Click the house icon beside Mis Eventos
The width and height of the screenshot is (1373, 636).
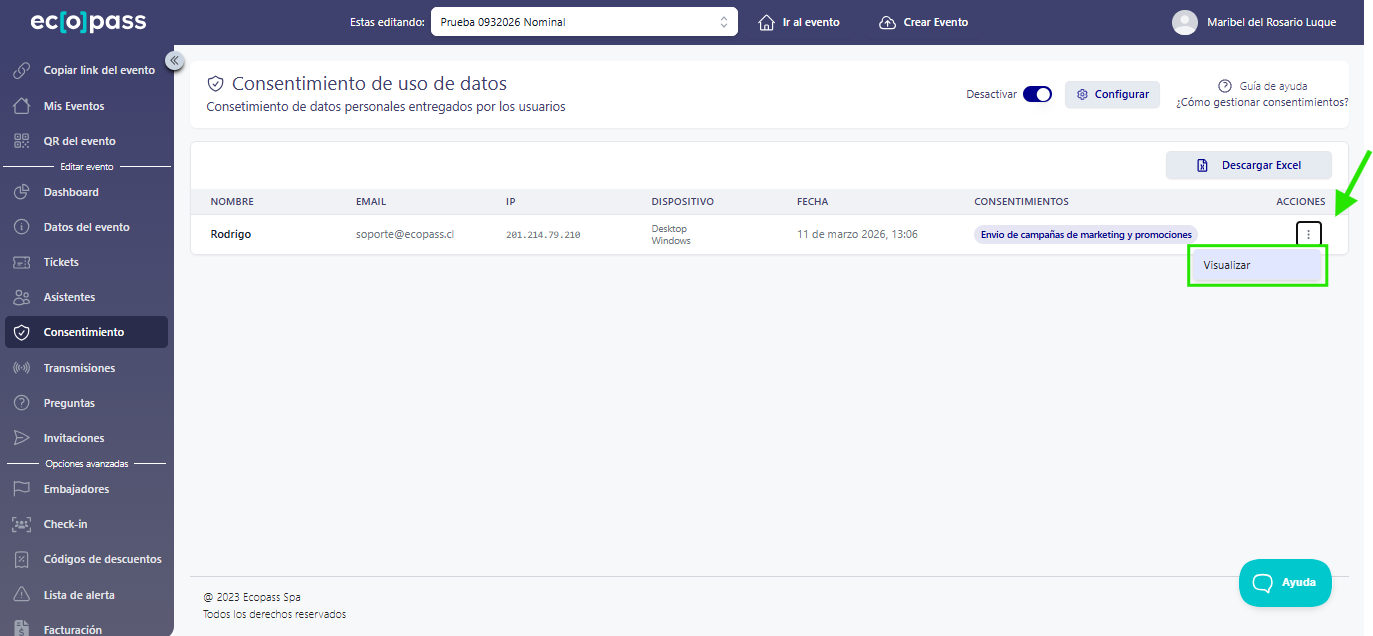(21, 106)
